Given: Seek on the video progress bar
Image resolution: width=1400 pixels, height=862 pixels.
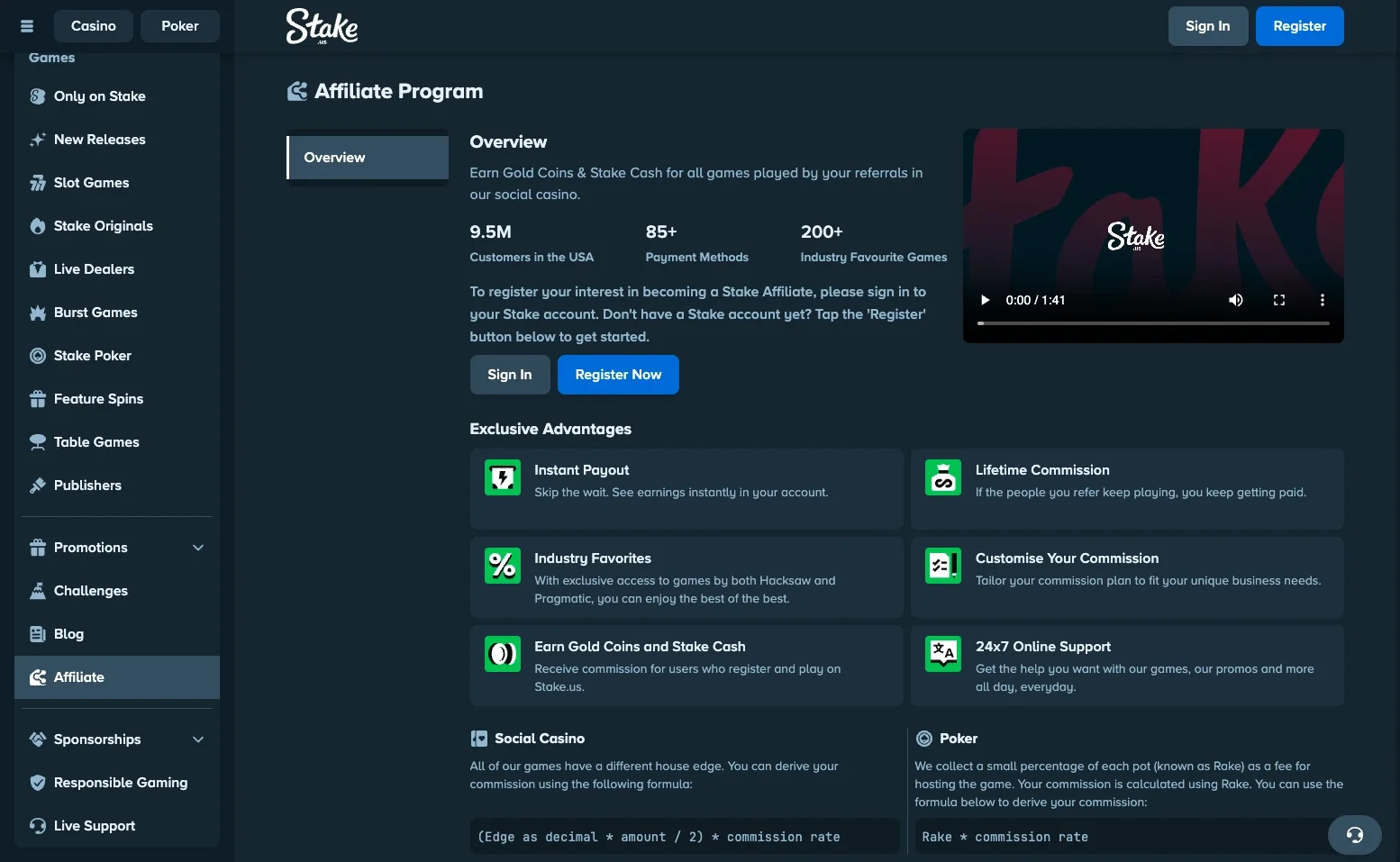Looking at the screenshot, I should coord(1153,322).
